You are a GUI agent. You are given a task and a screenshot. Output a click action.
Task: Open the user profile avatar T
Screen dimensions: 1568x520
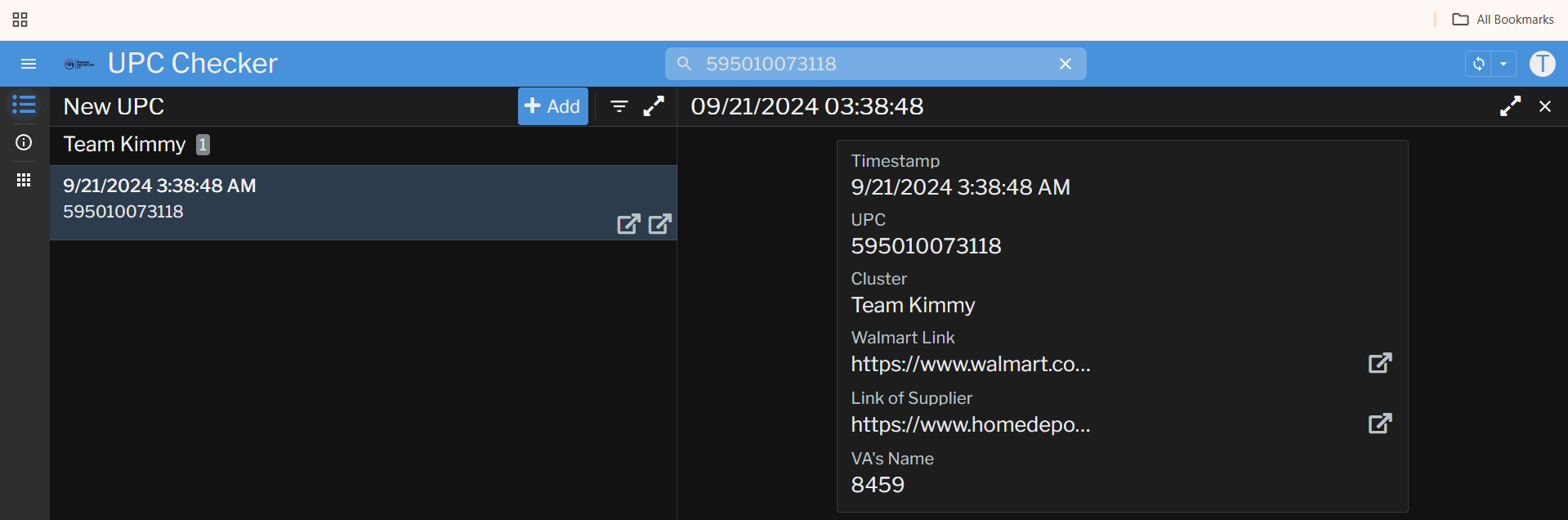(1542, 64)
